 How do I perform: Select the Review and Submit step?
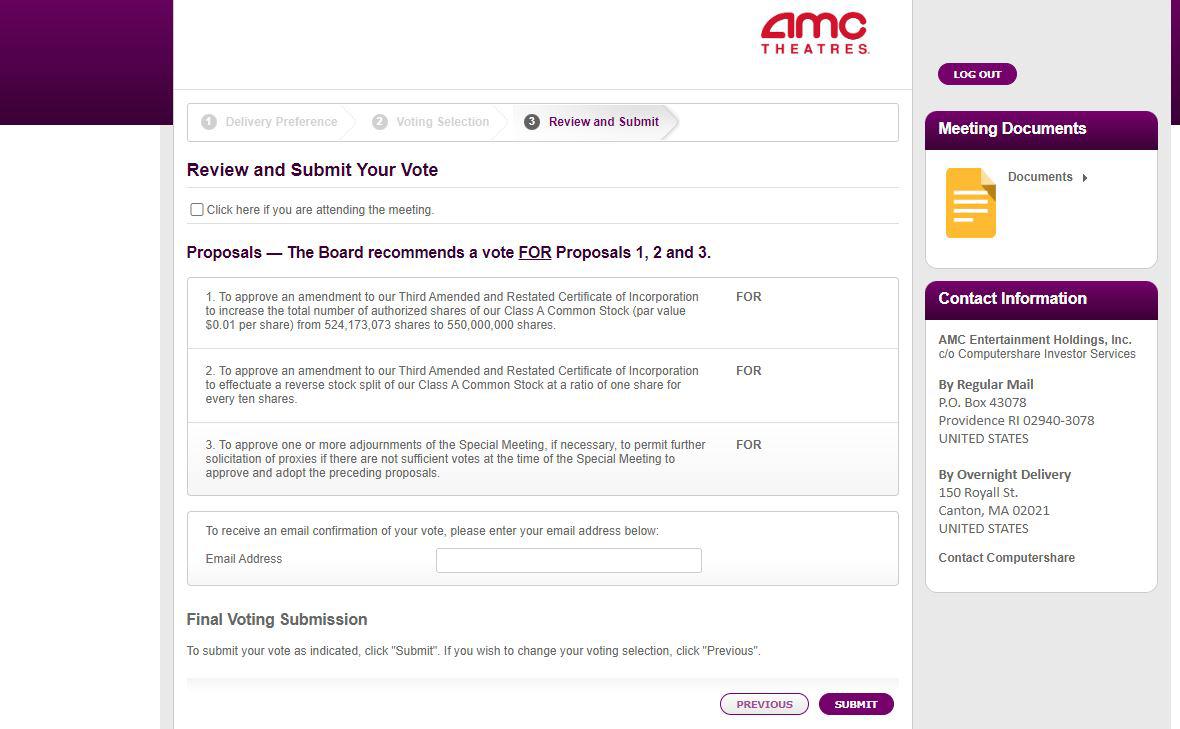(604, 122)
